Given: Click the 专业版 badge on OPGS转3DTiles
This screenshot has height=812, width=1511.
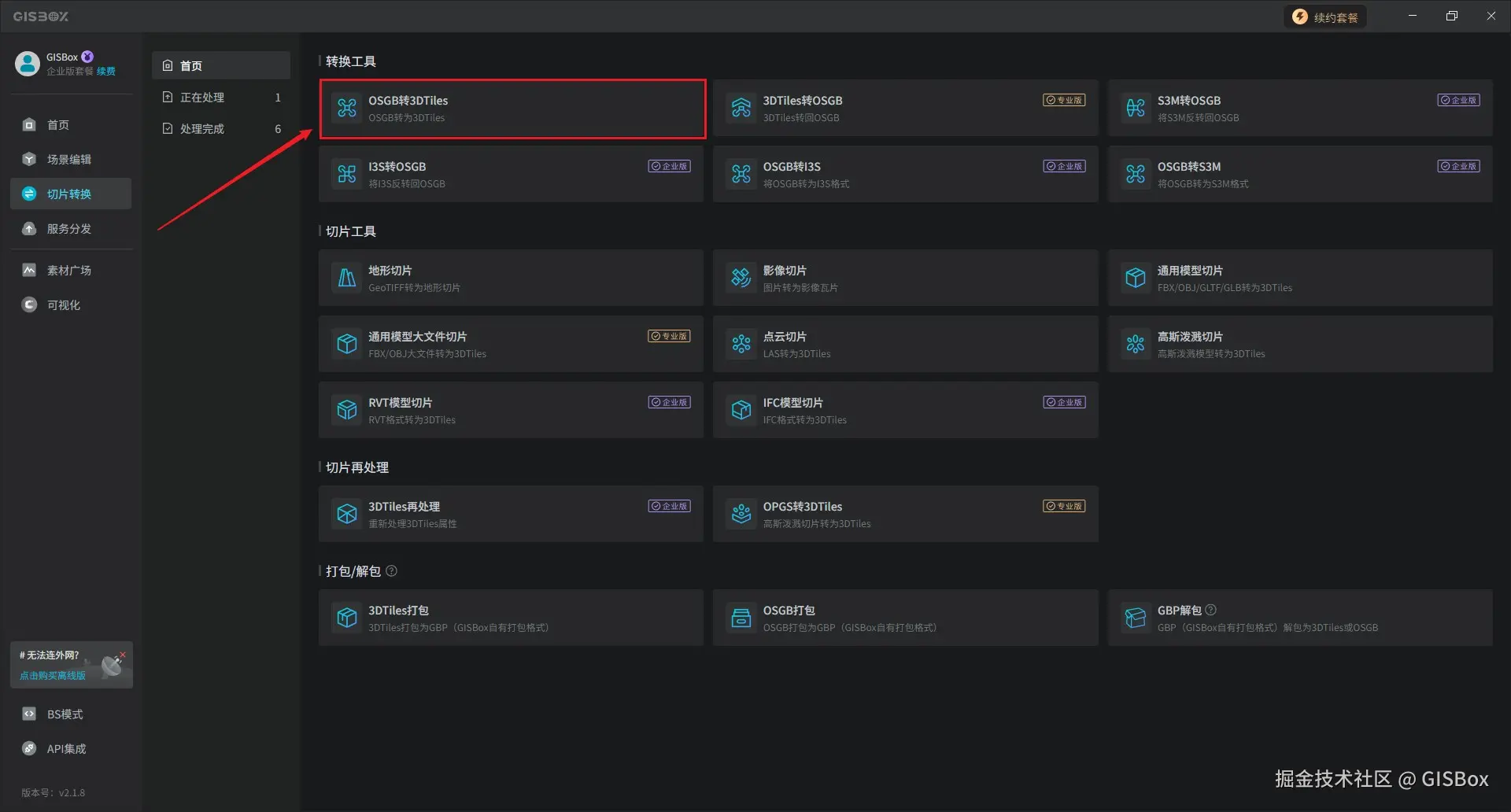Looking at the screenshot, I should [x=1064, y=506].
